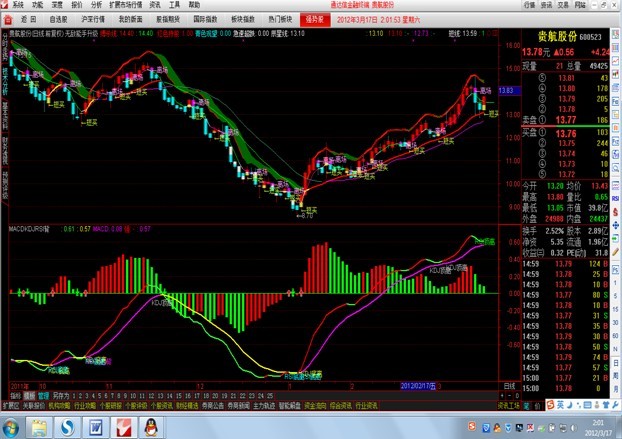This screenshot has width=622, height=439.
Task: Click the 周 period icon in right sidebar
Action: (x=616, y=375)
